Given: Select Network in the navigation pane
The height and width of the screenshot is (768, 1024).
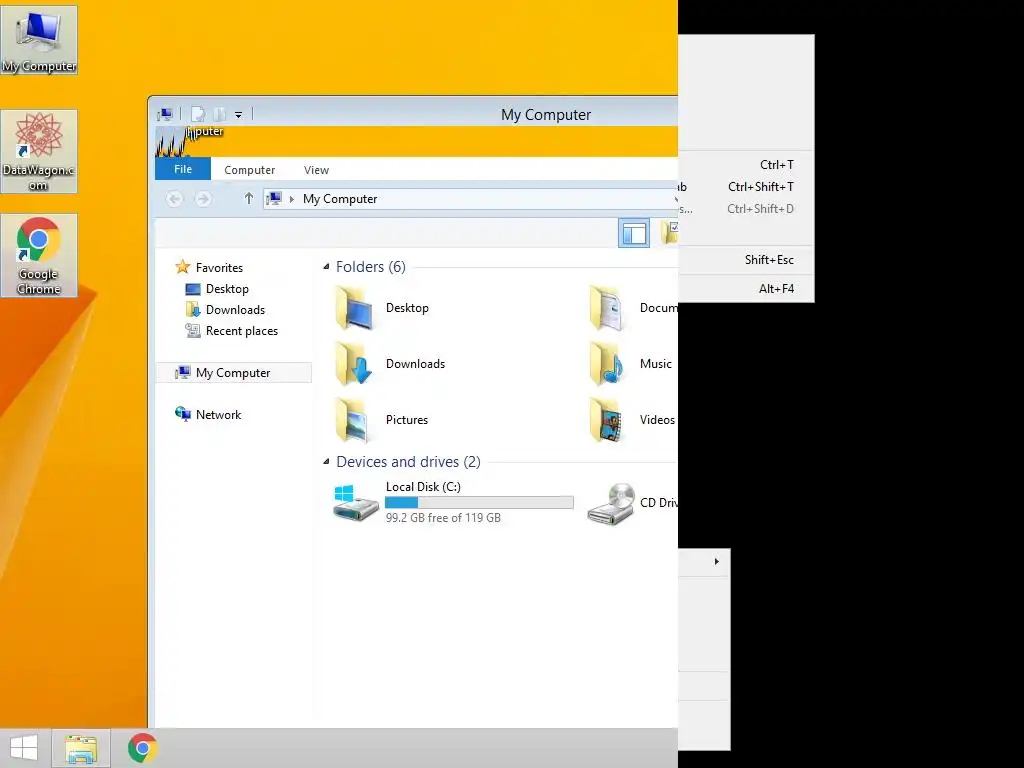Looking at the screenshot, I should pos(218,415).
